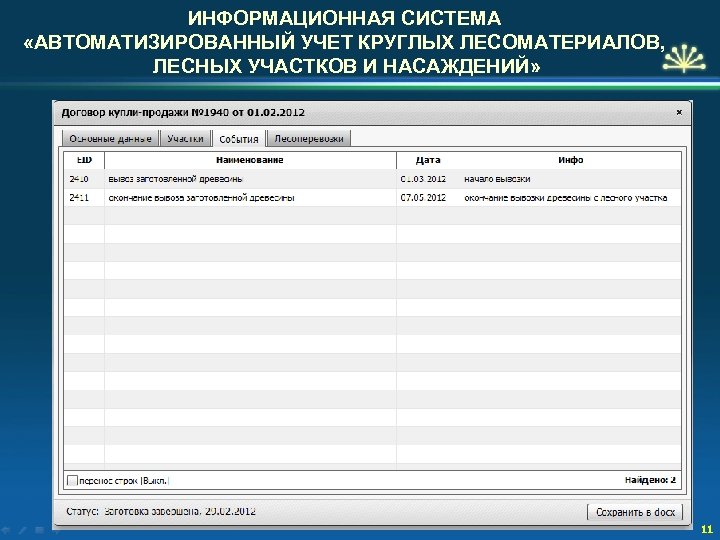Click event name окончание вывоза заготовленной древесины
This screenshot has height=540, width=720.
pos(201,198)
